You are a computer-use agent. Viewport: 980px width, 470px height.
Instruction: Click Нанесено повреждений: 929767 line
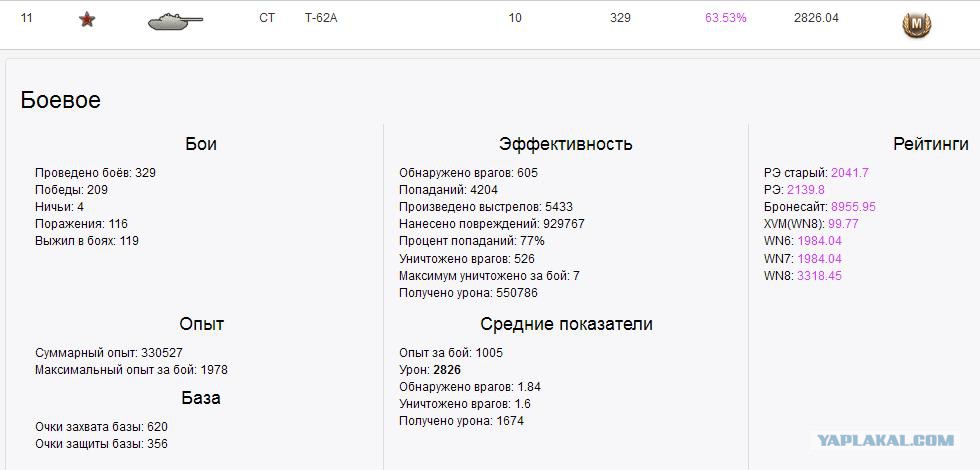pos(492,224)
